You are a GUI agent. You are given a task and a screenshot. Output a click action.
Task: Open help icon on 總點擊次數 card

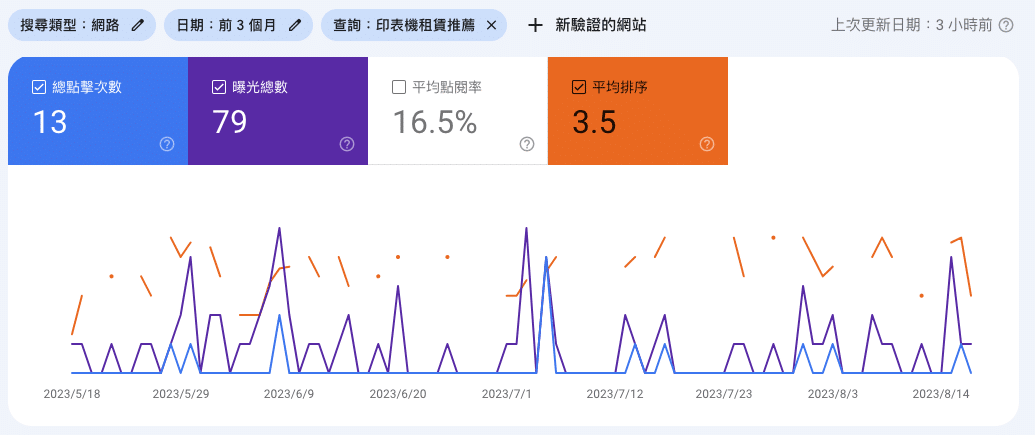pos(167,144)
